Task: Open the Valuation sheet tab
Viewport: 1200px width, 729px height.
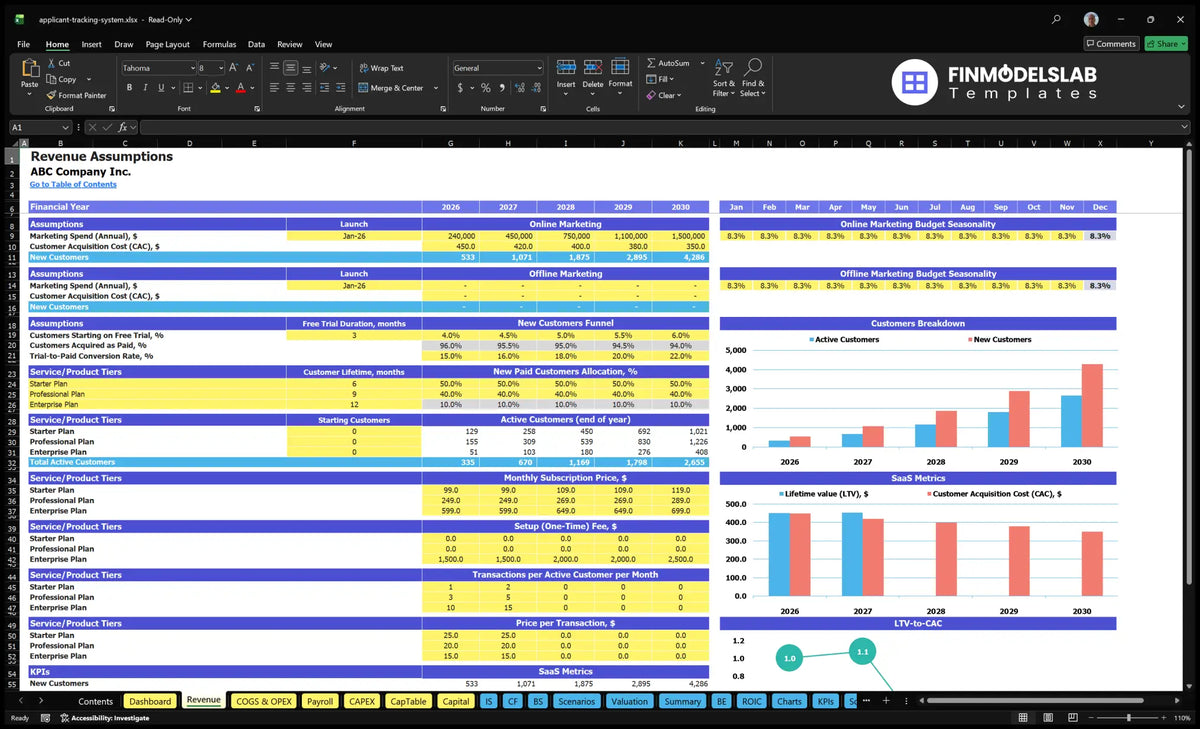Action: (x=629, y=701)
